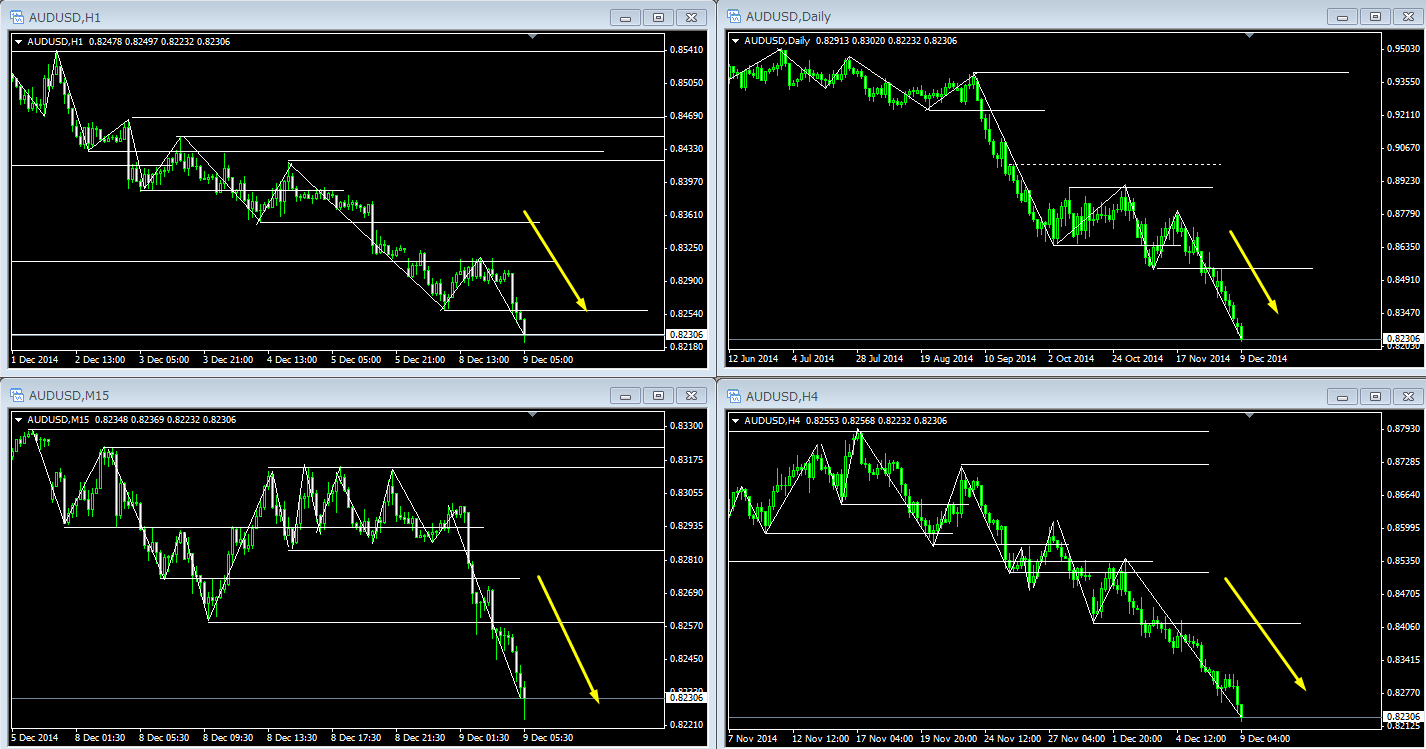This screenshot has width=1426, height=749.
Task: Click the chart shift marker in Daily chart
Action: (1251, 36)
